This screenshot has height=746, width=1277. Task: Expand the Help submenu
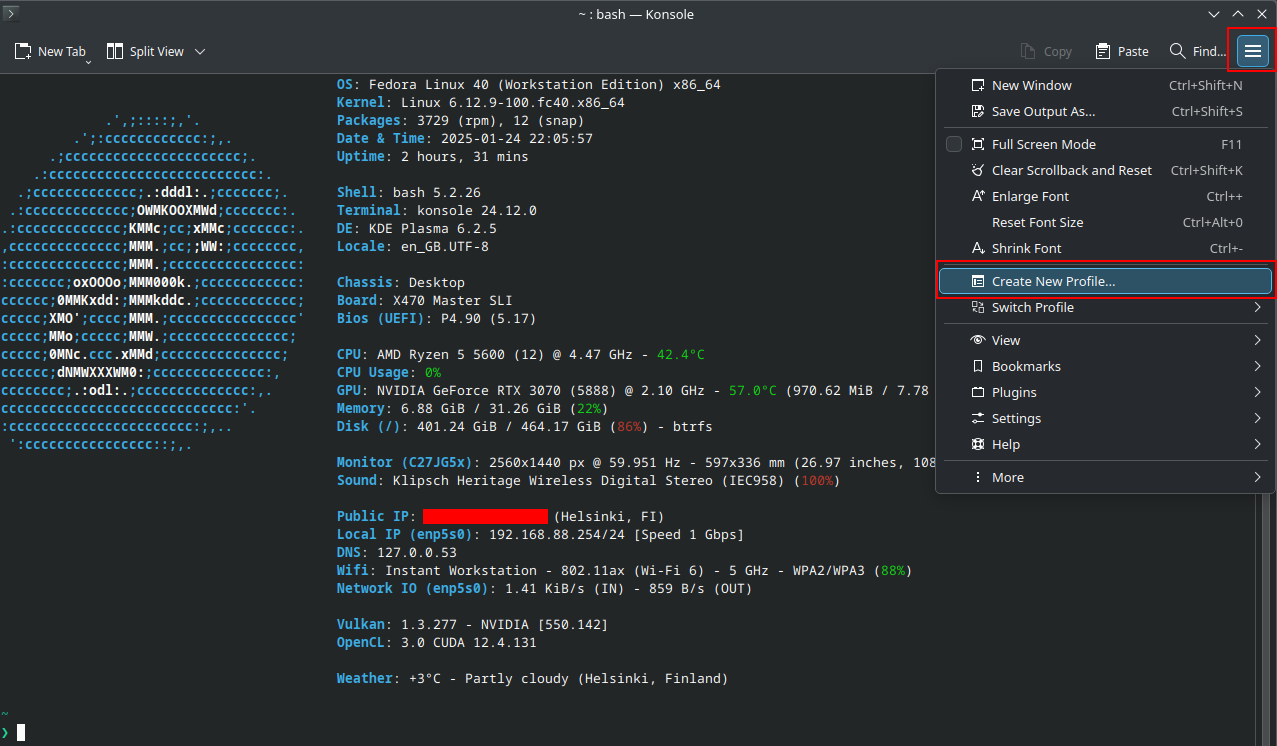click(1104, 444)
